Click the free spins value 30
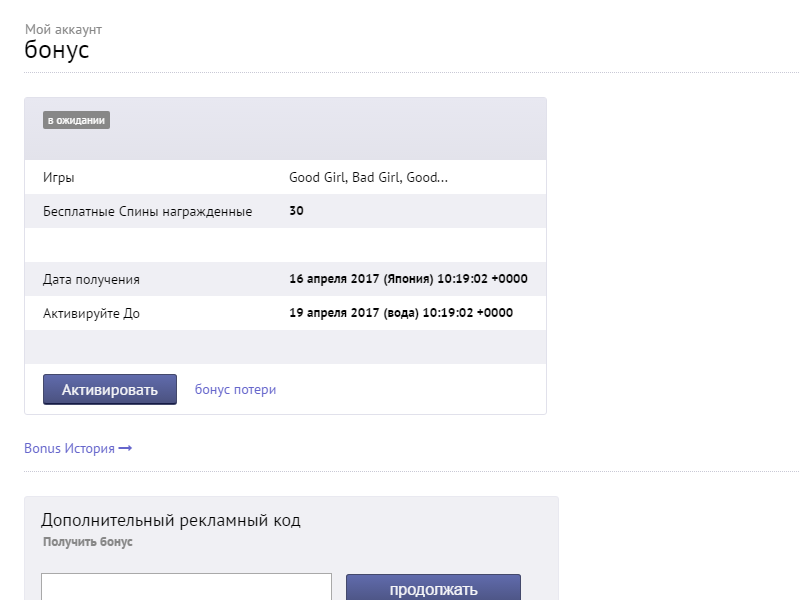 coord(296,212)
